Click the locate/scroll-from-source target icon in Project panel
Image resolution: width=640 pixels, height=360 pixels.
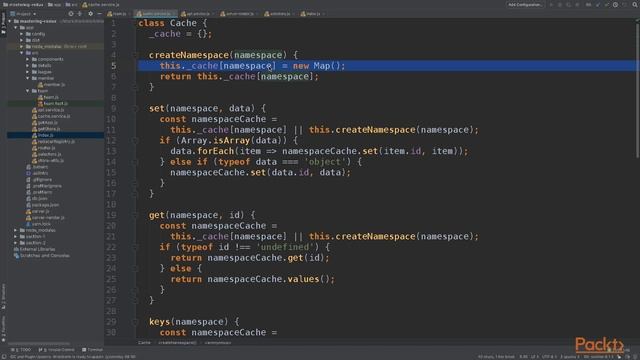[x=71, y=13]
